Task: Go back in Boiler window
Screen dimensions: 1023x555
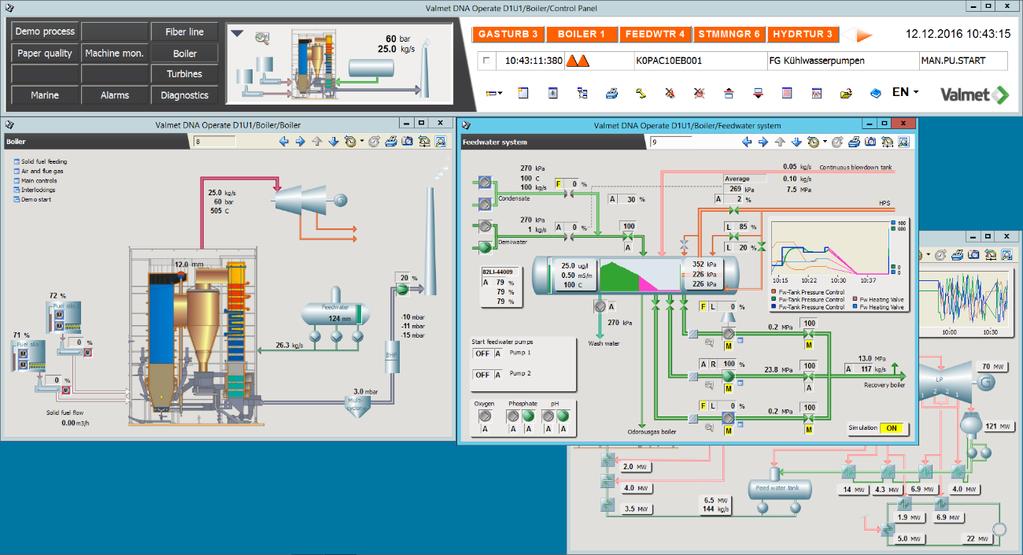Action: (284, 142)
